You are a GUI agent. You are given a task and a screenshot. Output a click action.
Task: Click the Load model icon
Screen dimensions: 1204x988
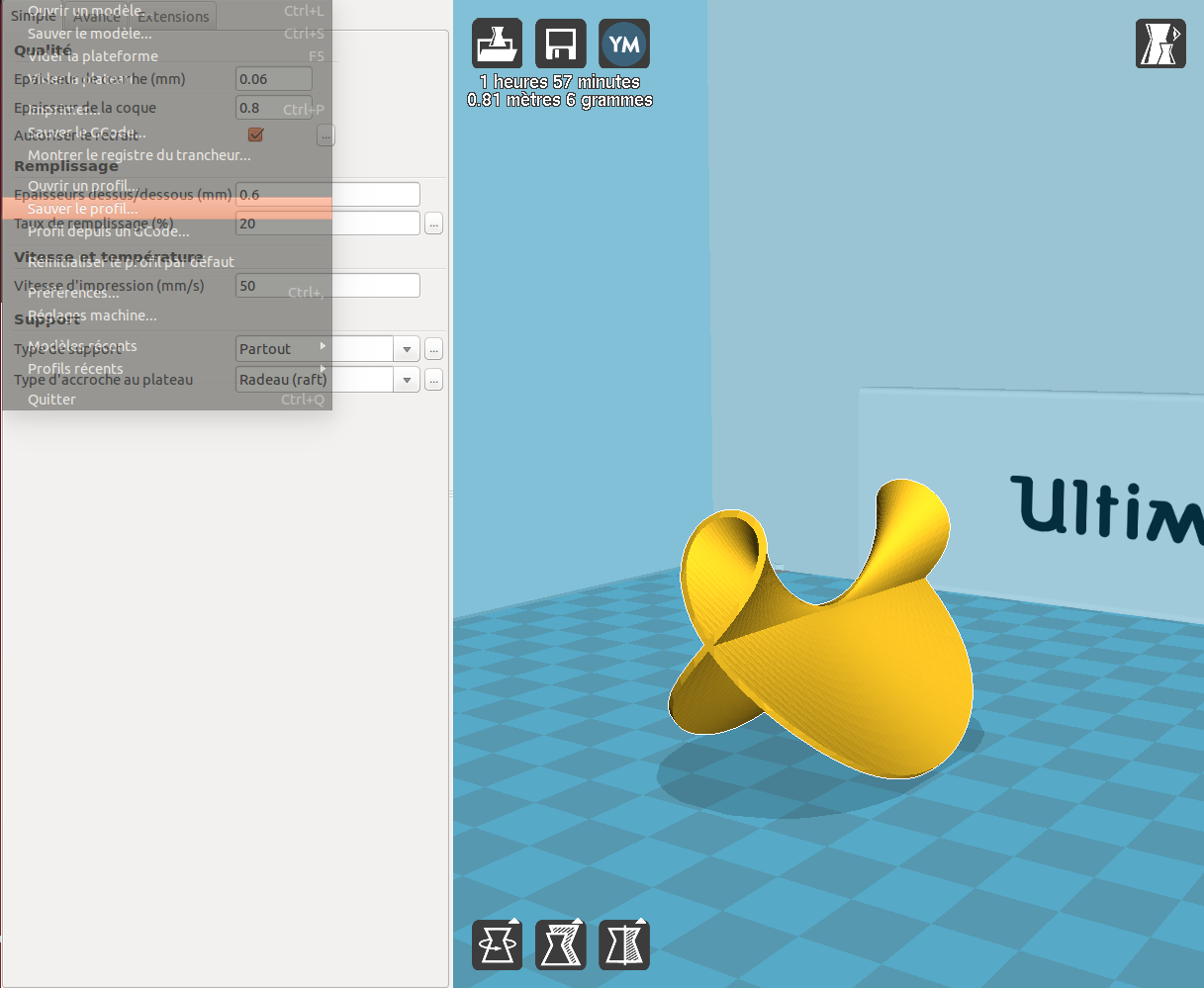497,44
